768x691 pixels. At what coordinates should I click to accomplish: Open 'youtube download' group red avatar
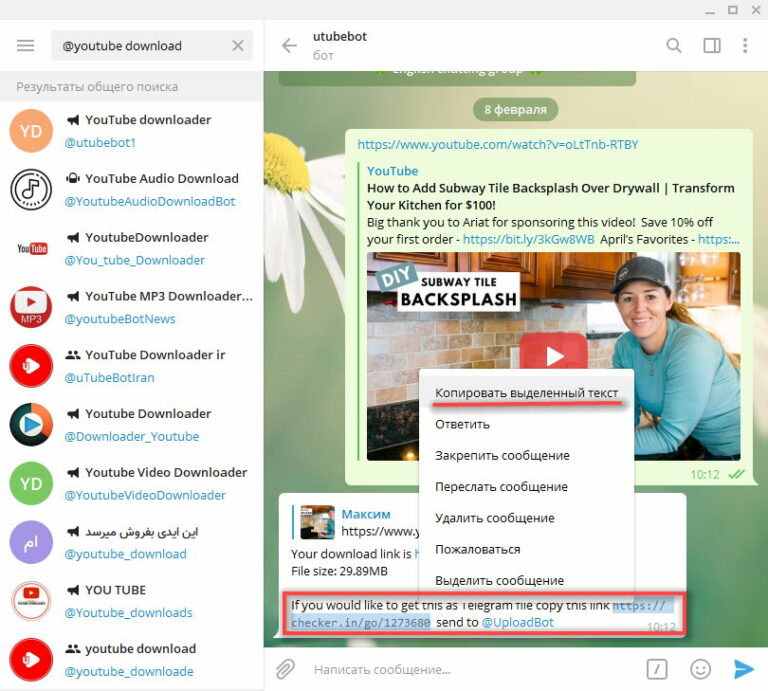click(x=31, y=660)
